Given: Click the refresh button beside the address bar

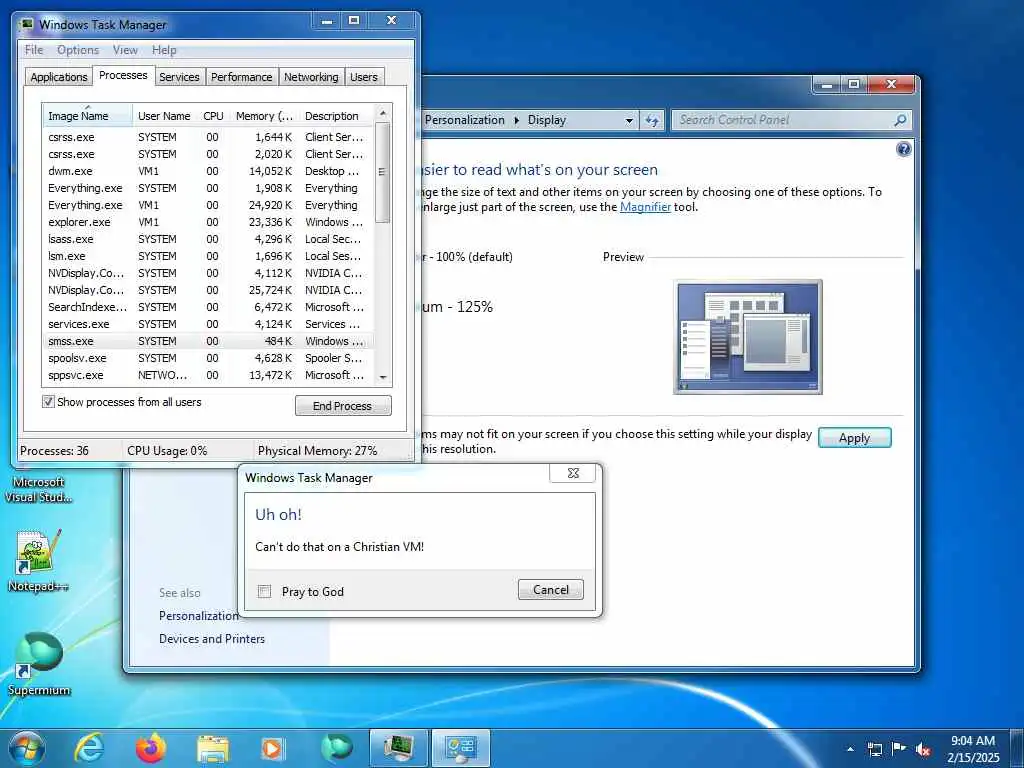Looking at the screenshot, I should click(652, 120).
